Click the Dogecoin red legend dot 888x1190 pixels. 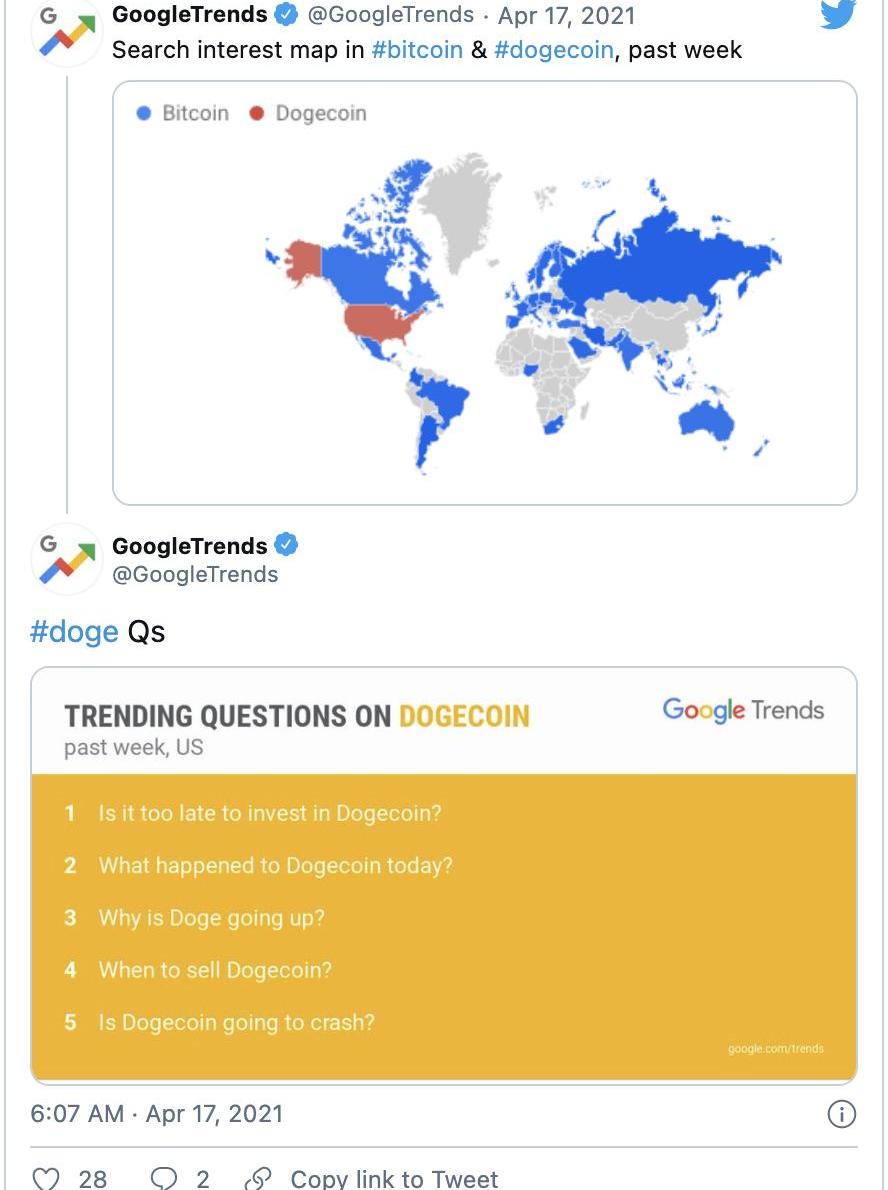[x=256, y=113]
